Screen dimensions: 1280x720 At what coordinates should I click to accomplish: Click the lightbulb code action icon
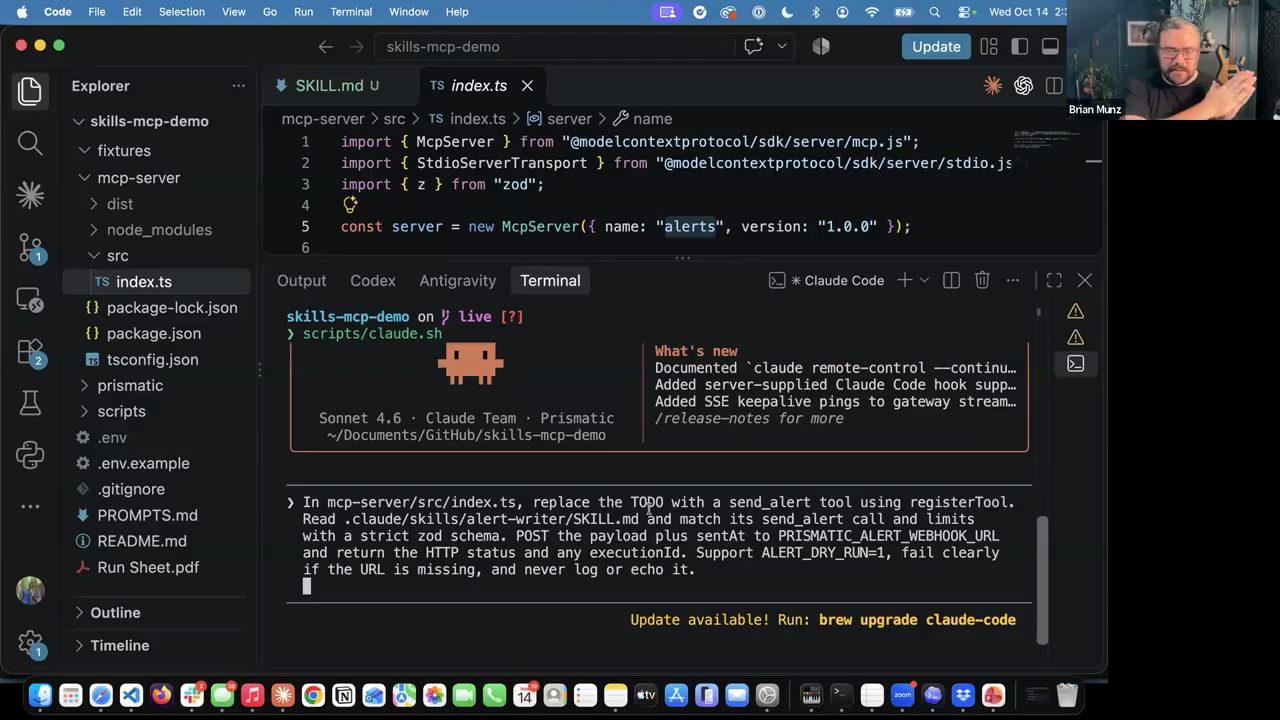pos(350,205)
